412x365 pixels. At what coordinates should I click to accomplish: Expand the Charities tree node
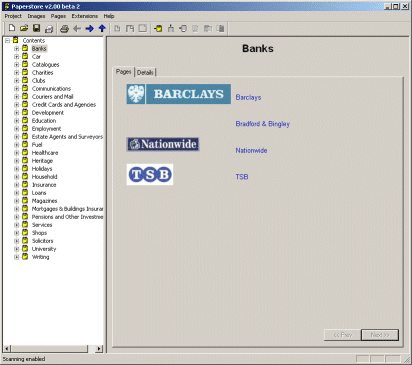[x=16, y=73]
